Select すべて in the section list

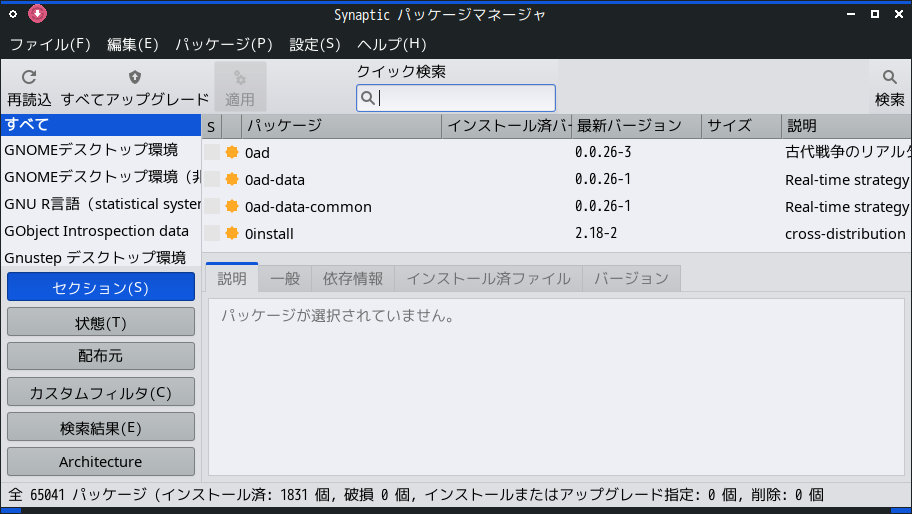coord(101,124)
